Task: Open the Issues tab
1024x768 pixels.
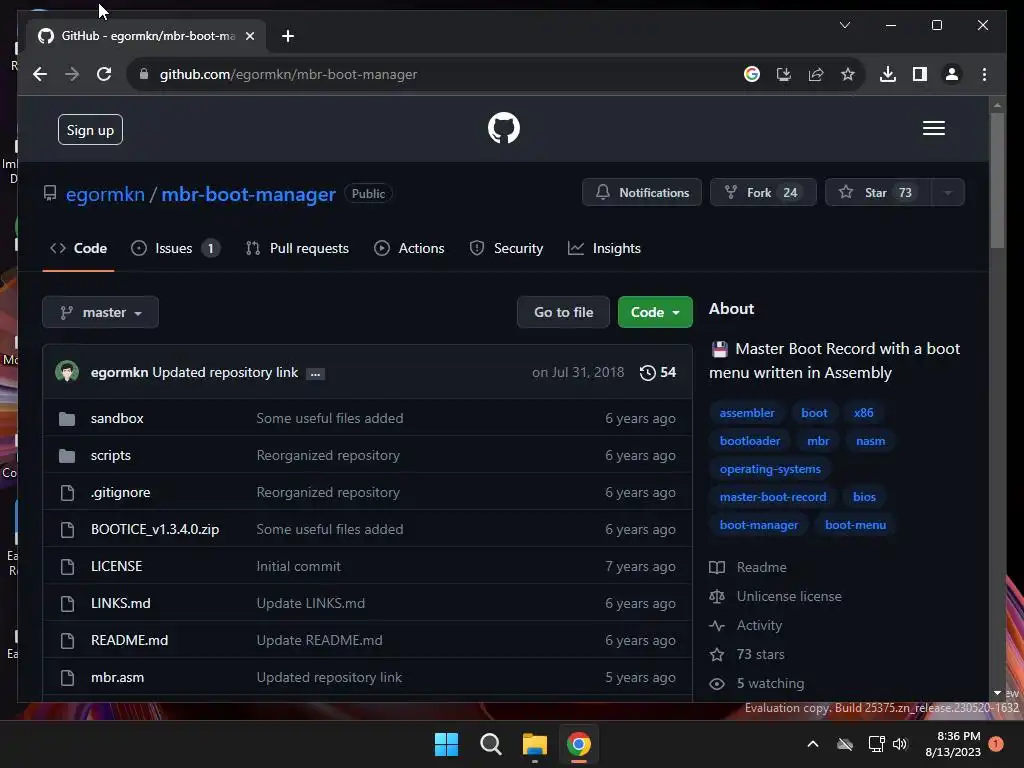Action: click(x=175, y=248)
